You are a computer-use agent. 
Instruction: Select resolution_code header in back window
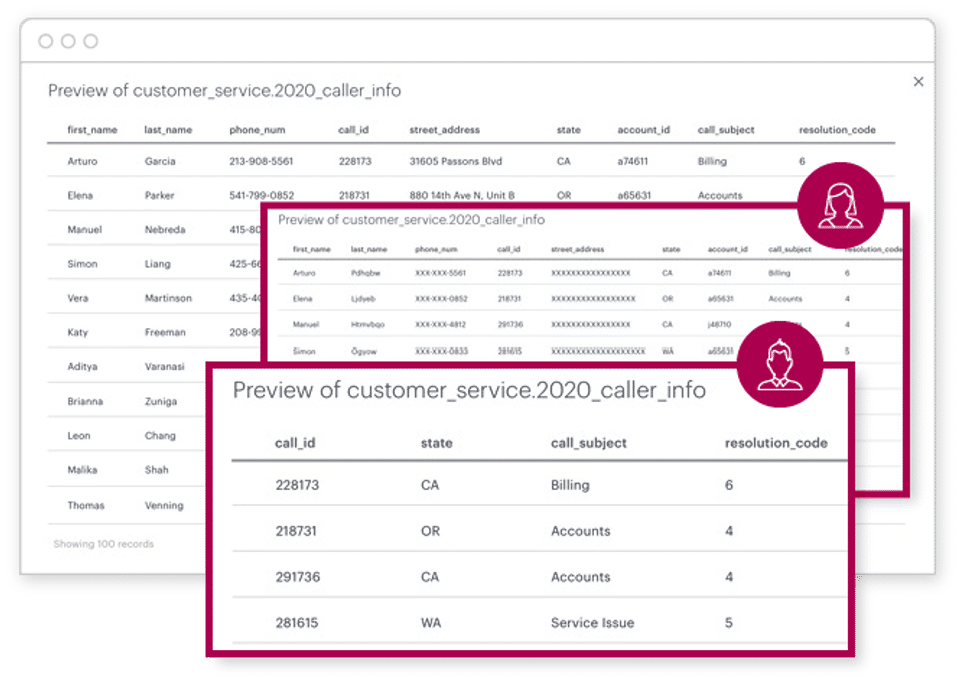[x=837, y=130]
